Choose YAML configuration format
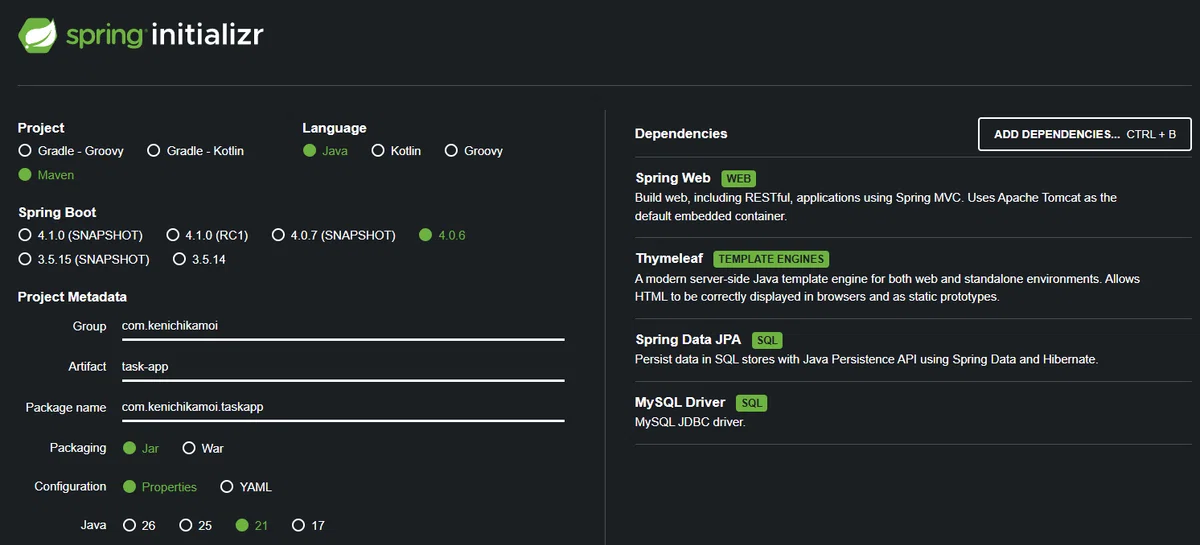The width and height of the screenshot is (1200, 545). point(246,487)
